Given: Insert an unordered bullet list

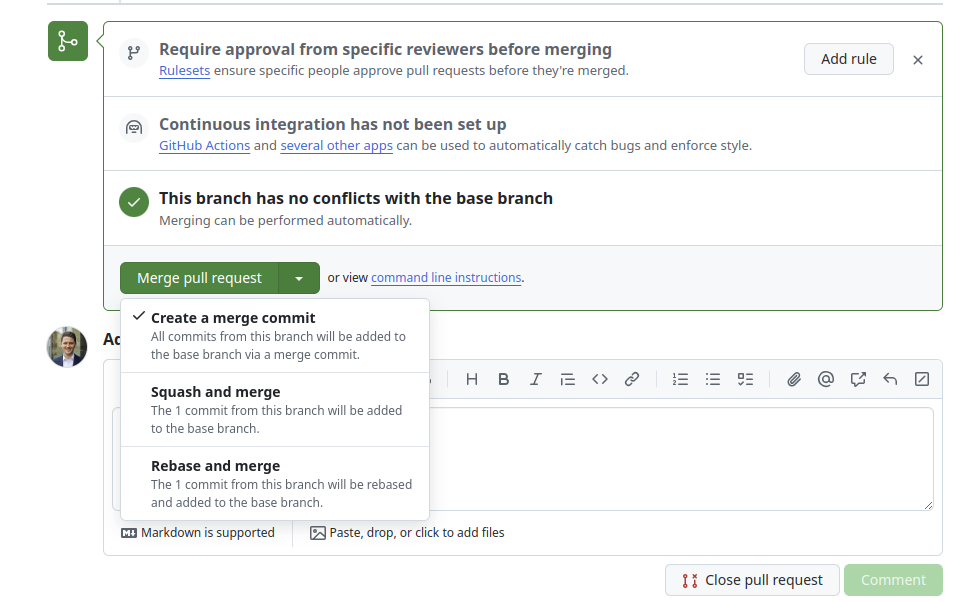Looking at the screenshot, I should click(713, 379).
